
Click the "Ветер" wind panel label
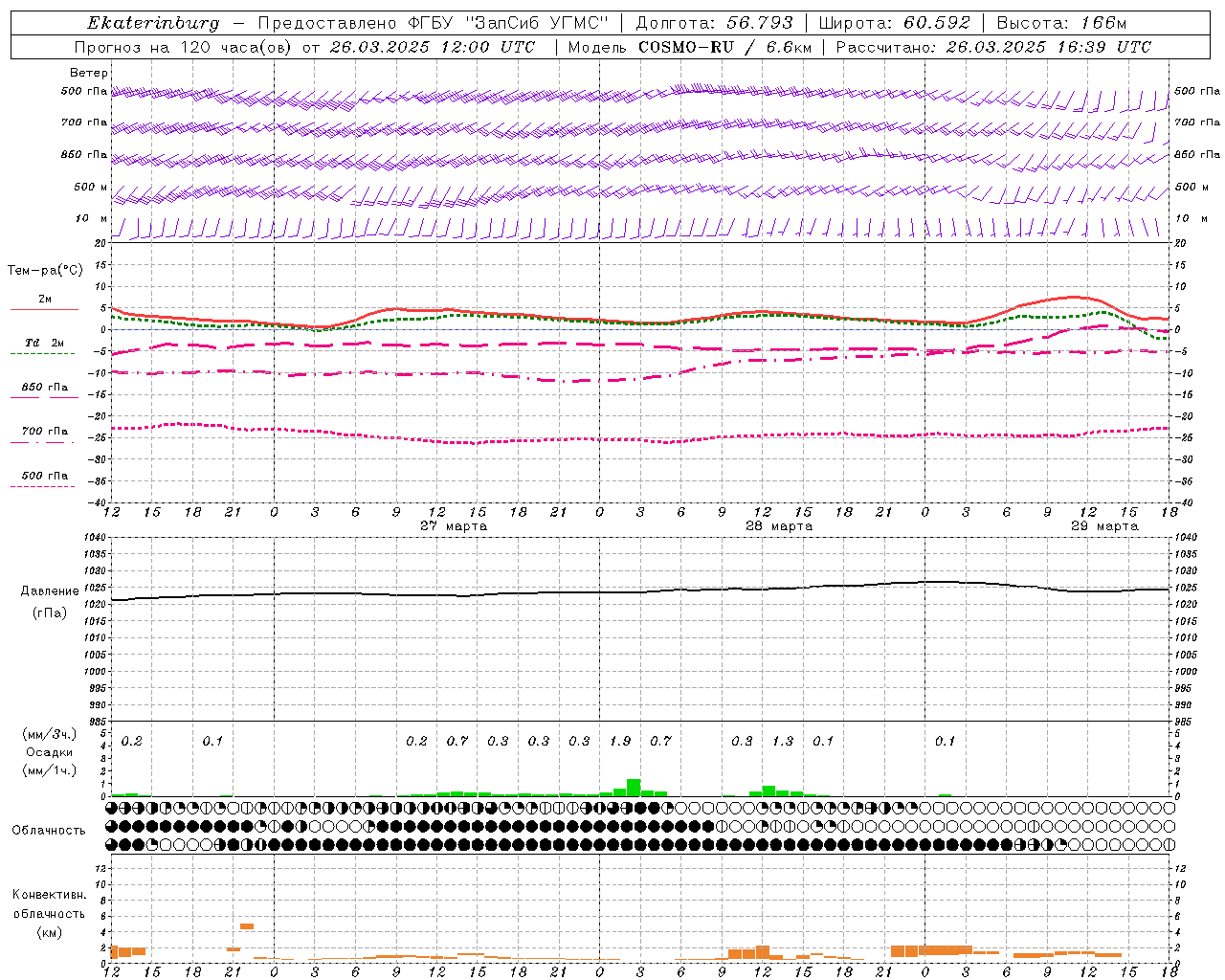coord(89,73)
